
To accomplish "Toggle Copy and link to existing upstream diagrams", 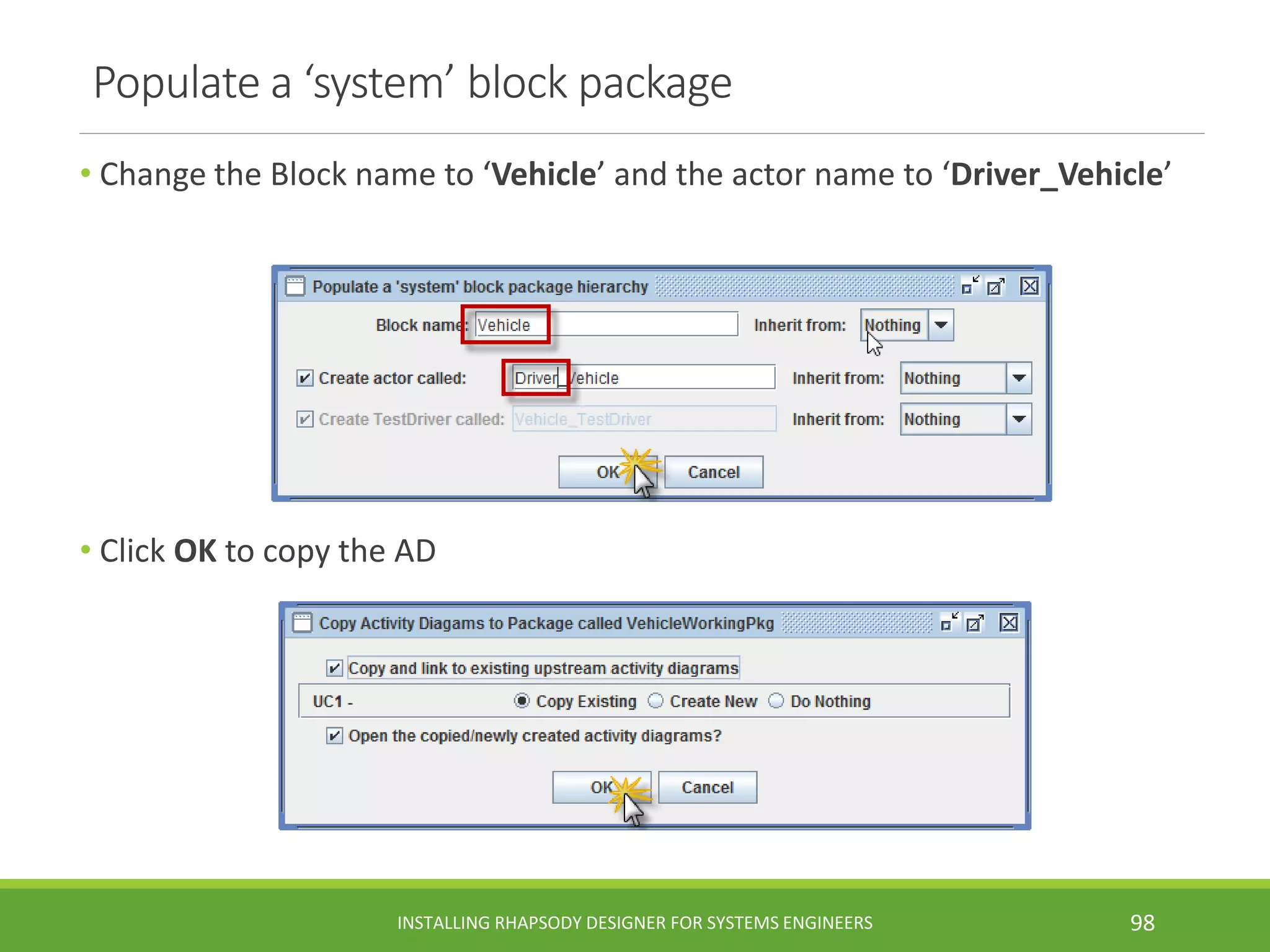I will pos(334,668).
